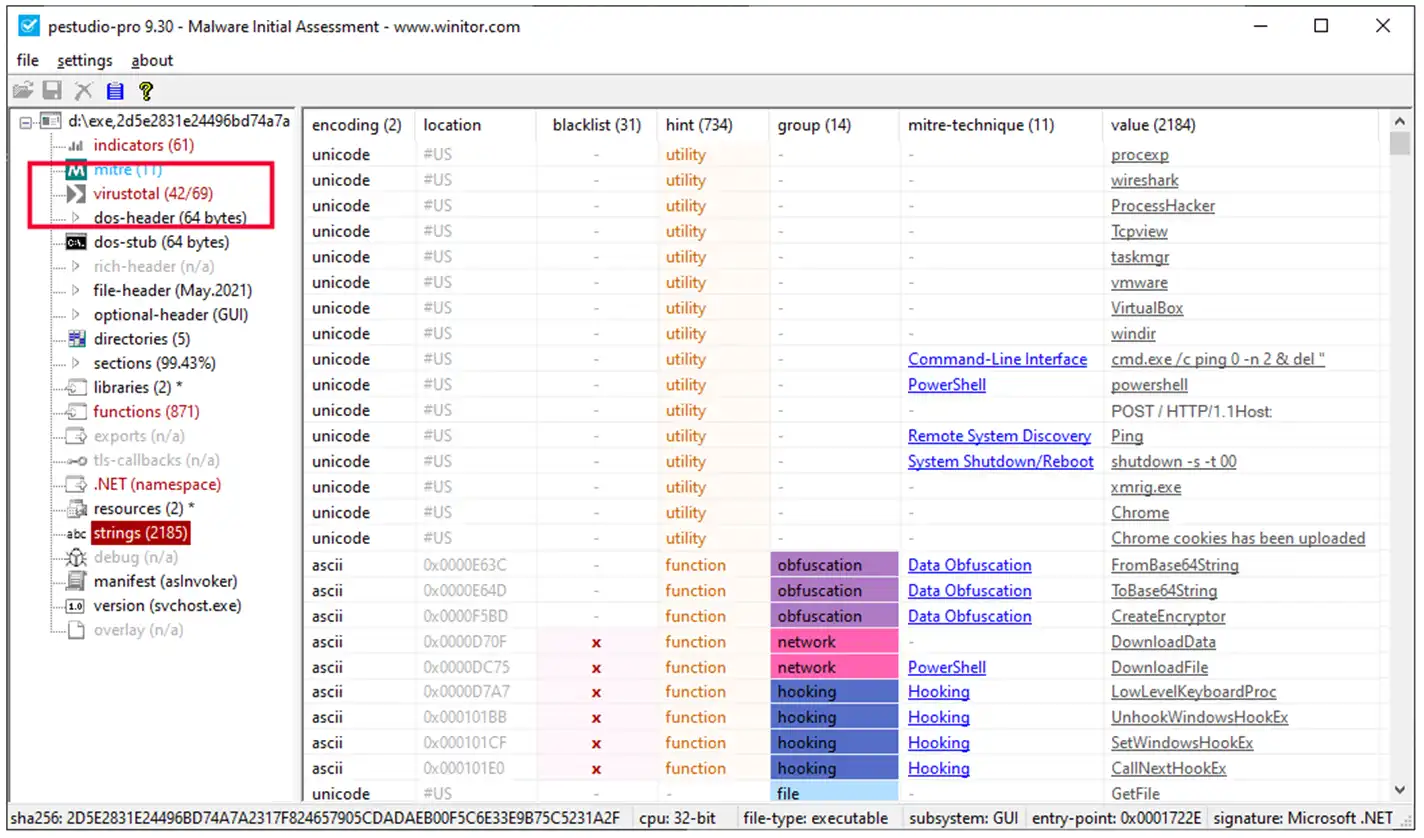The image size is (1424, 838).
Task: Click the directories grid icon
Action: click(76, 339)
